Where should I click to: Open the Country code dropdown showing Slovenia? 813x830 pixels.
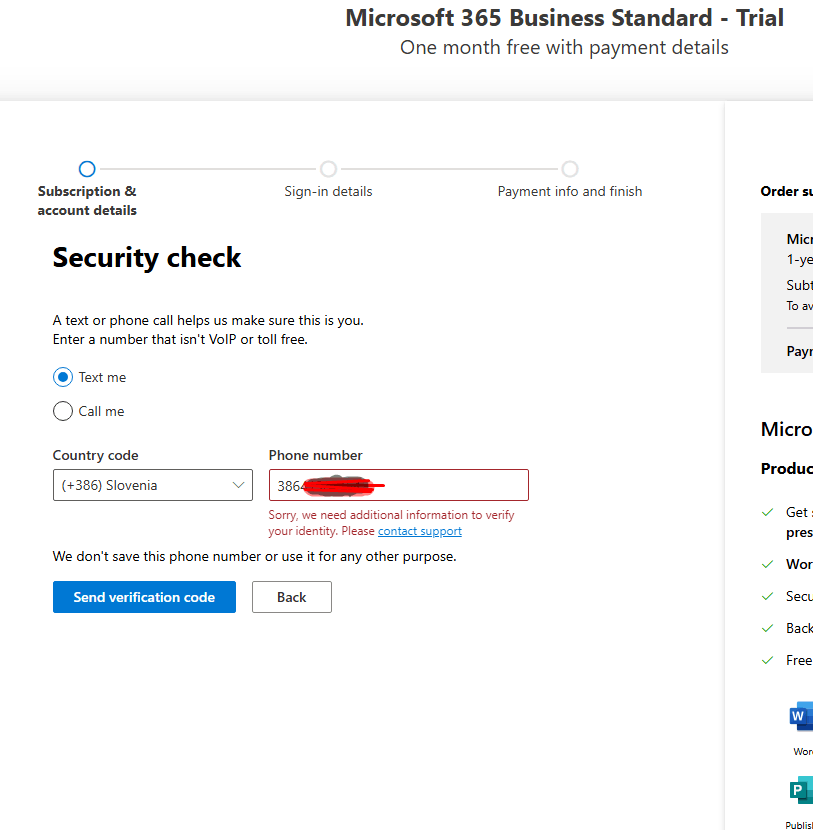153,485
